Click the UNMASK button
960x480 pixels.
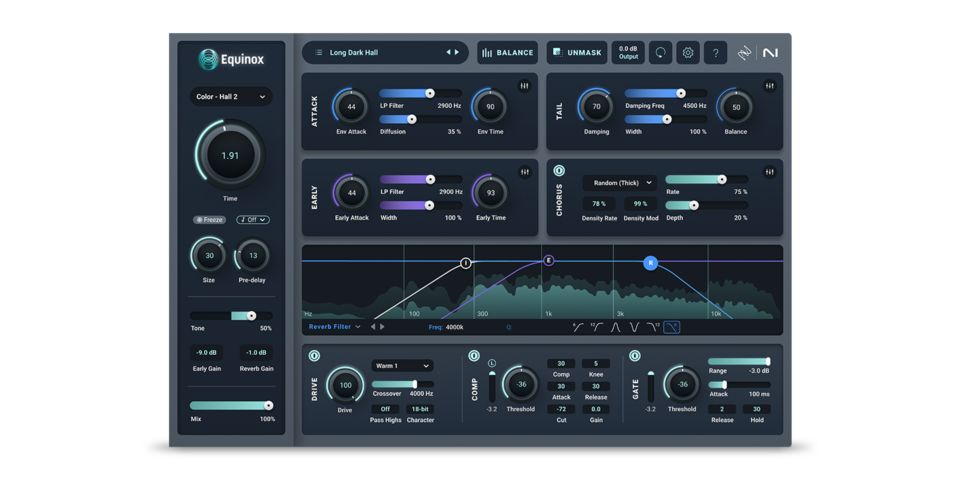click(x=577, y=53)
